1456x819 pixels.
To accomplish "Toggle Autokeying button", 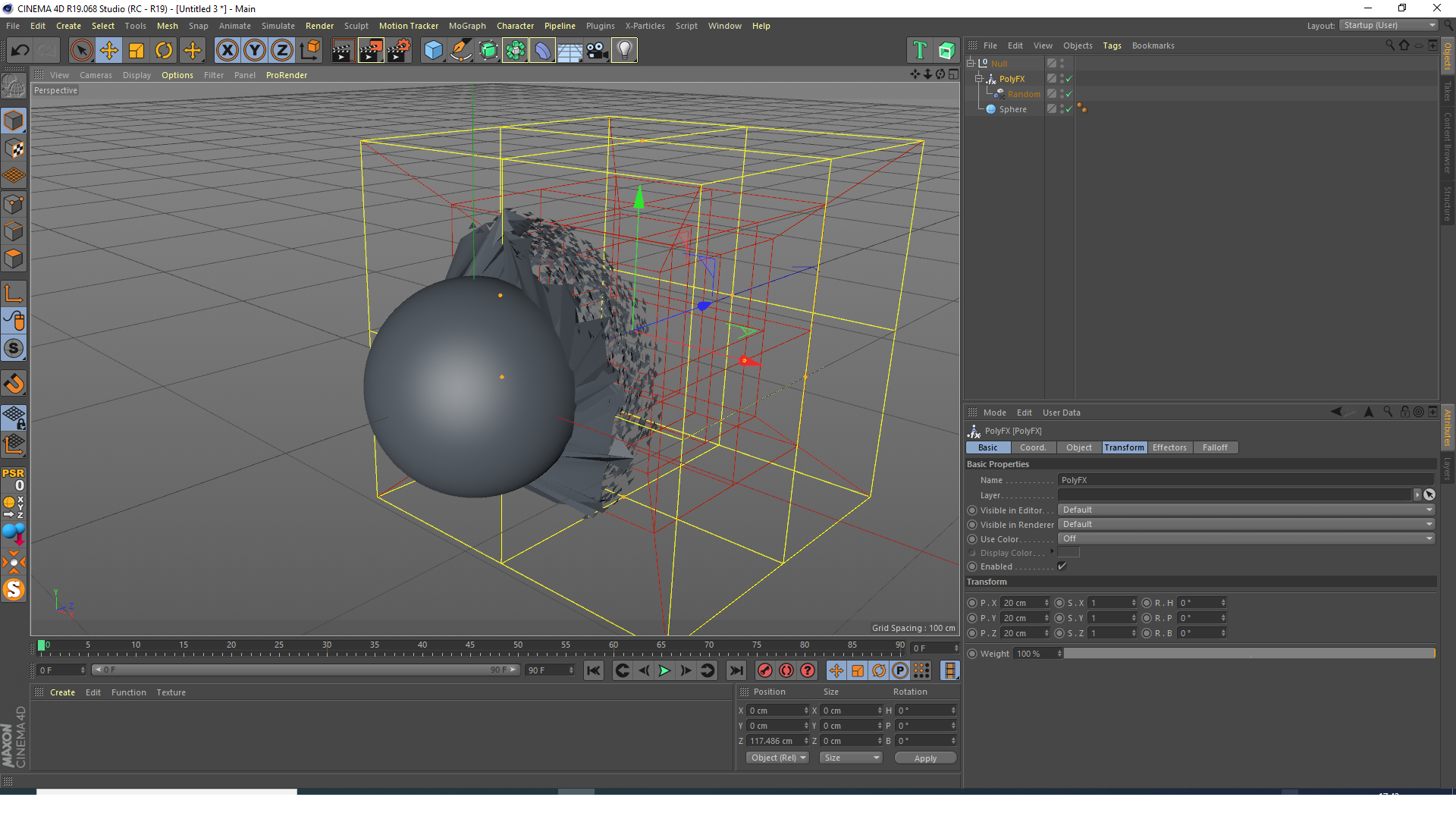I will 786,670.
